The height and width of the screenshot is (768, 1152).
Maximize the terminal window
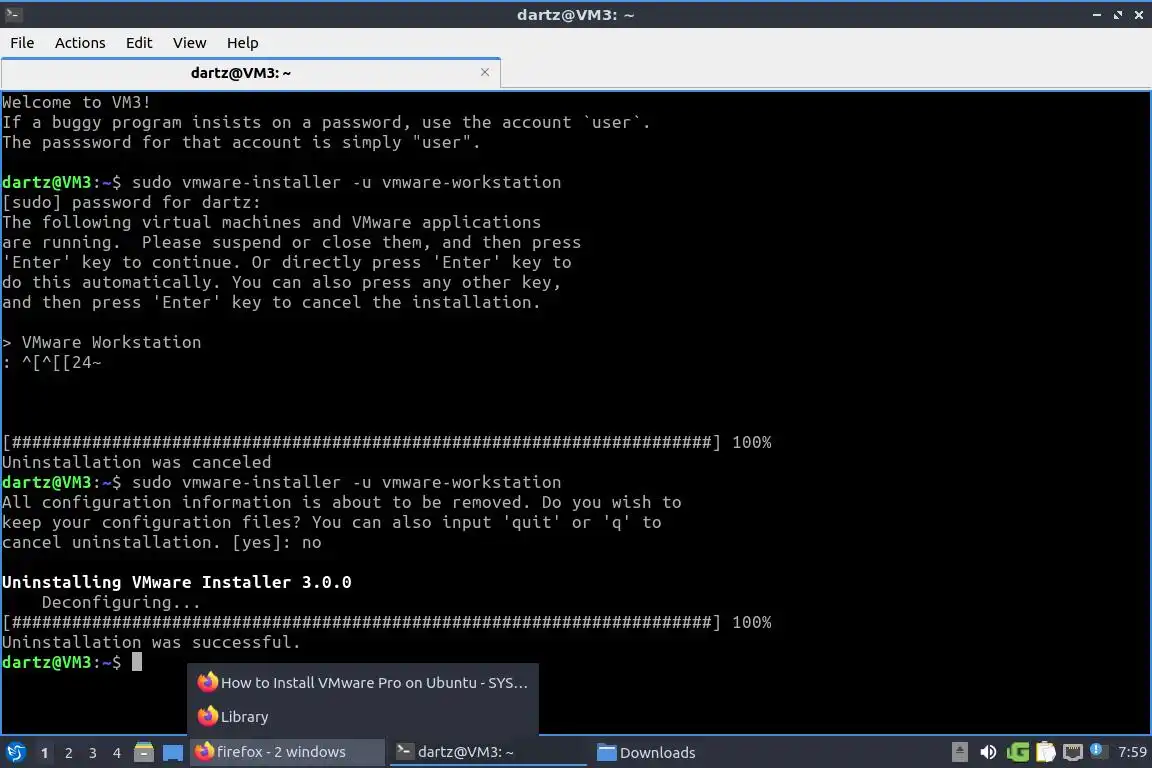[x=1118, y=15]
